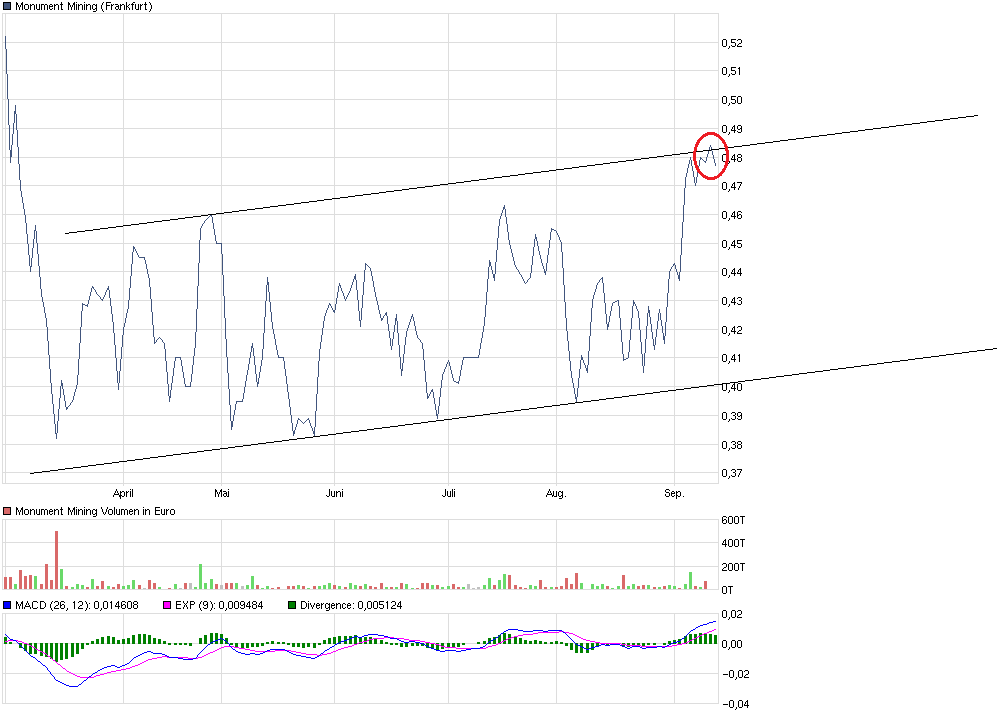Click the 0,40 price axis value
This screenshot has height=712, width=1008.
pyautogui.click(x=732, y=387)
